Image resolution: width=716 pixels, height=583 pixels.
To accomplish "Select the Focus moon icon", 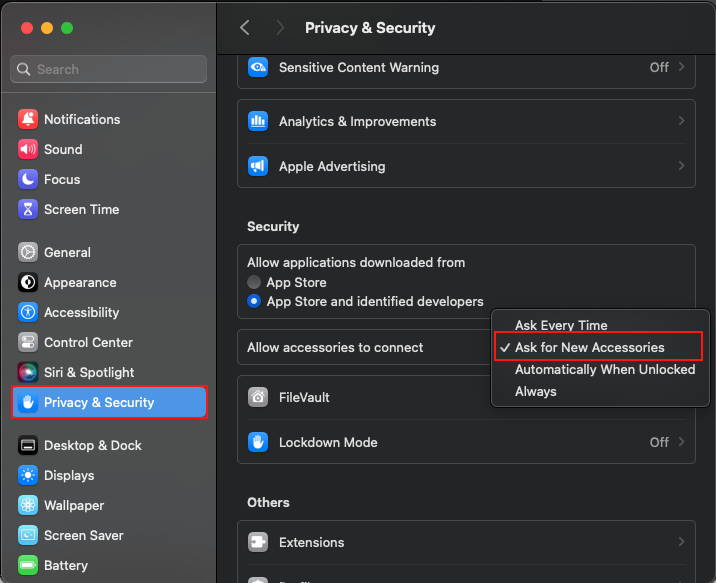I will click(28, 179).
